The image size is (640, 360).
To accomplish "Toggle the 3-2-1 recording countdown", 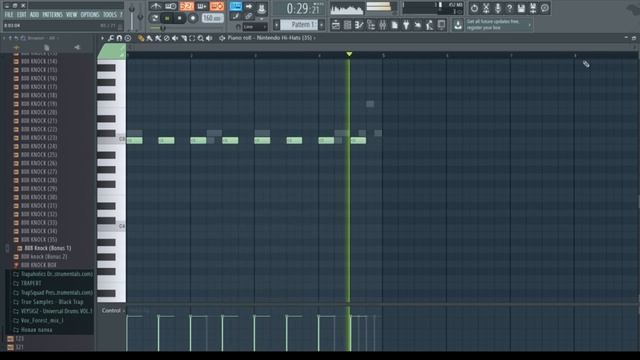I will (x=187, y=6).
